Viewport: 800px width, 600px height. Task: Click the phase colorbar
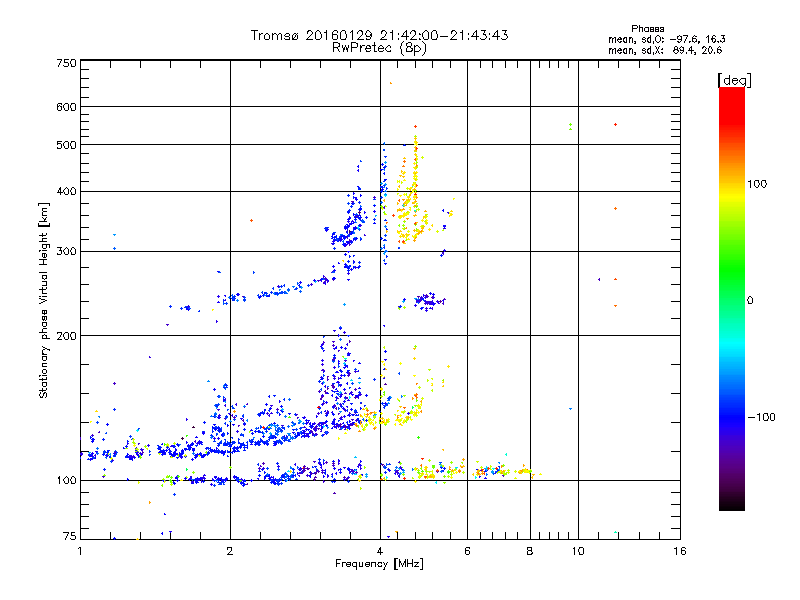[732, 299]
